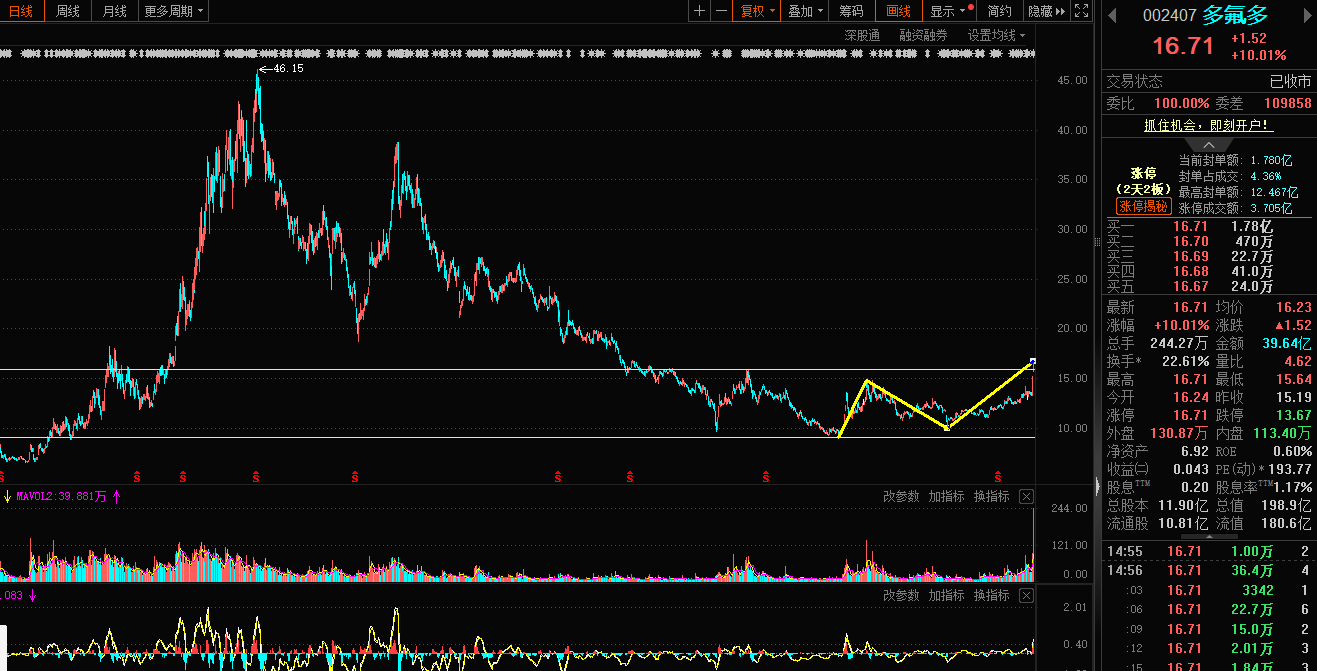The width and height of the screenshot is (1317, 671).
Task: Click the 外盘 value 130.87万
Action: 1179,433
